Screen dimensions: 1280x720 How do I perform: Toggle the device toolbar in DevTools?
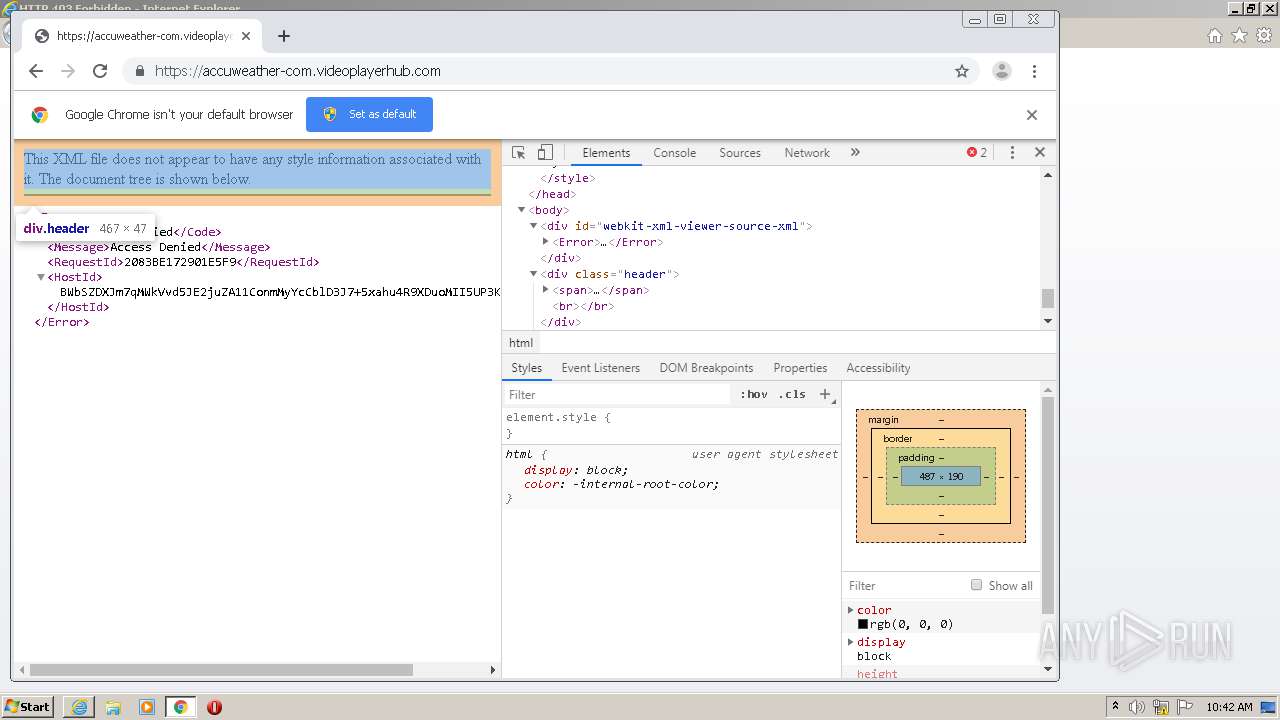(x=545, y=153)
